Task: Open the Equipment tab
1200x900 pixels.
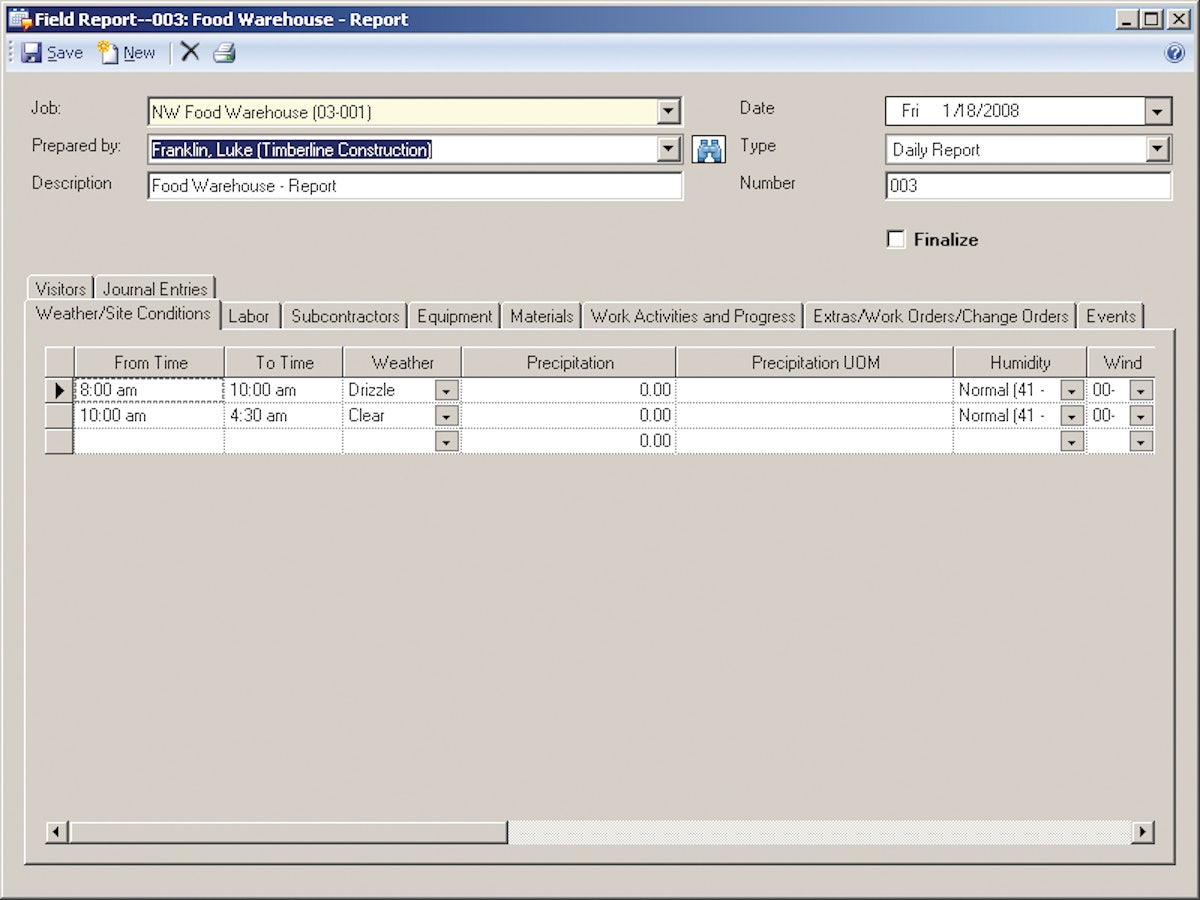Action: 454,316
